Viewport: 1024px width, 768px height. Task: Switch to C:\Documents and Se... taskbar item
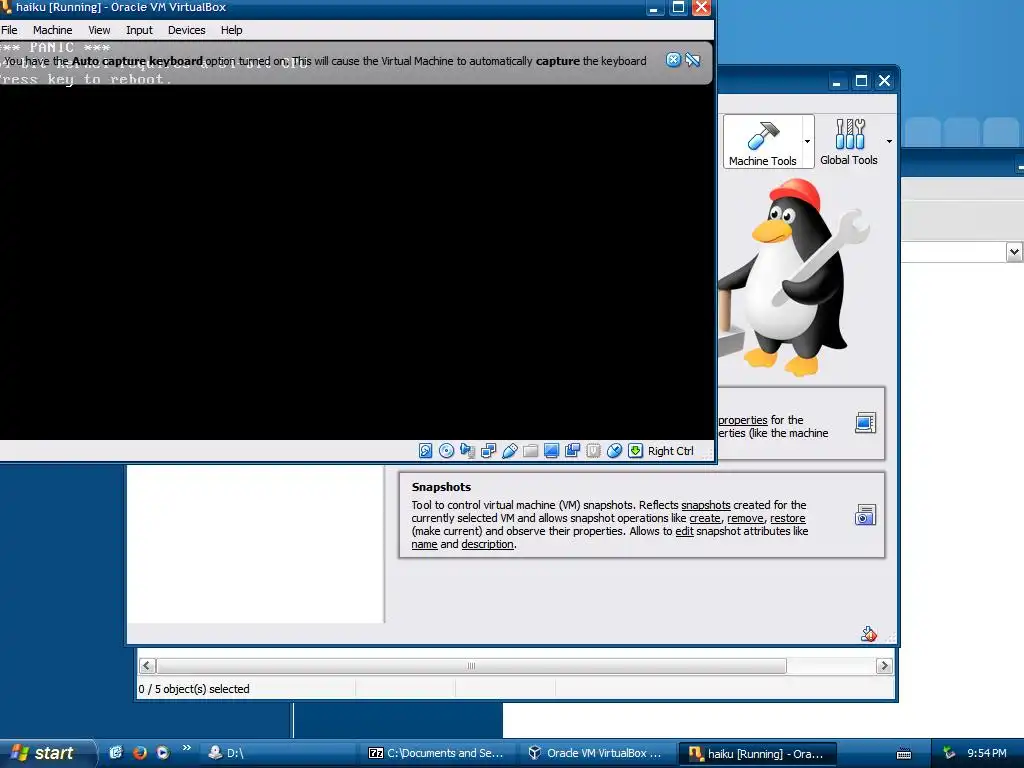click(436, 753)
